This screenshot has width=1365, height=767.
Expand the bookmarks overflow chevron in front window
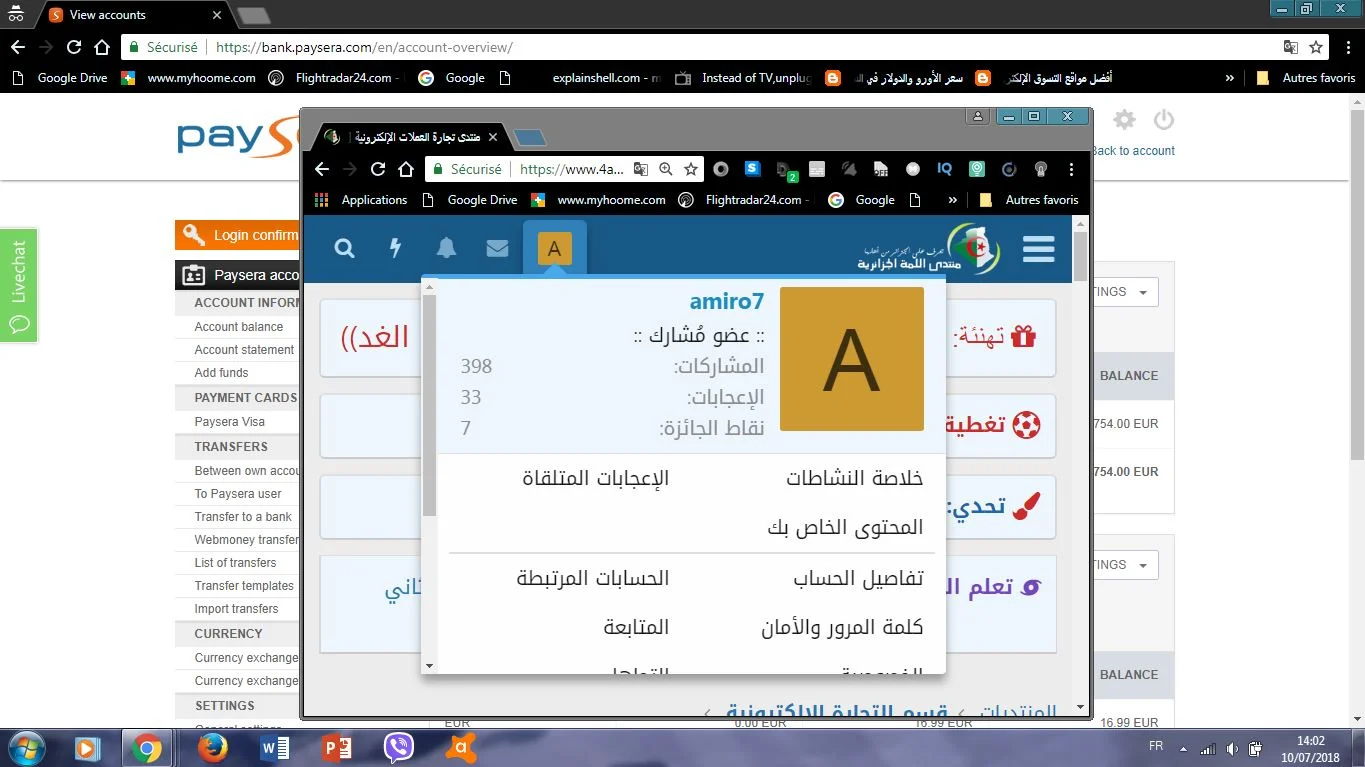pyautogui.click(x=952, y=200)
